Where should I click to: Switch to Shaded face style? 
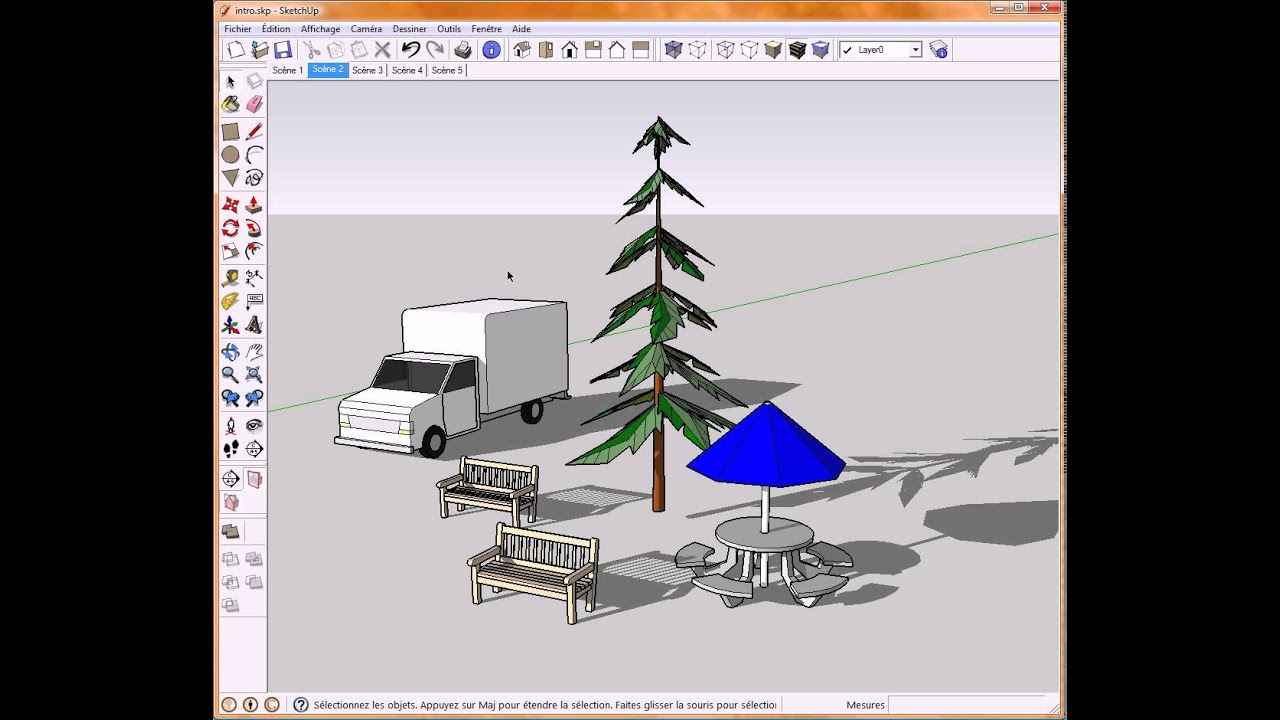point(773,49)
